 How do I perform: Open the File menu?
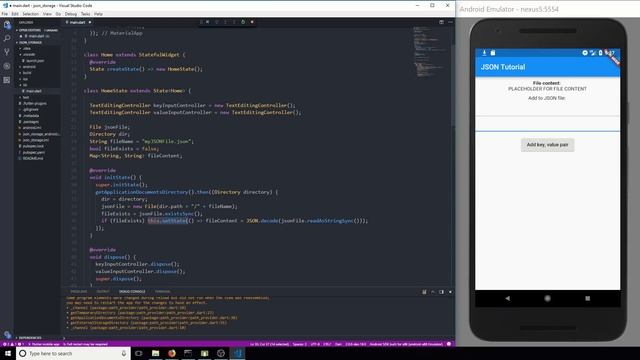tap(4, 14)
